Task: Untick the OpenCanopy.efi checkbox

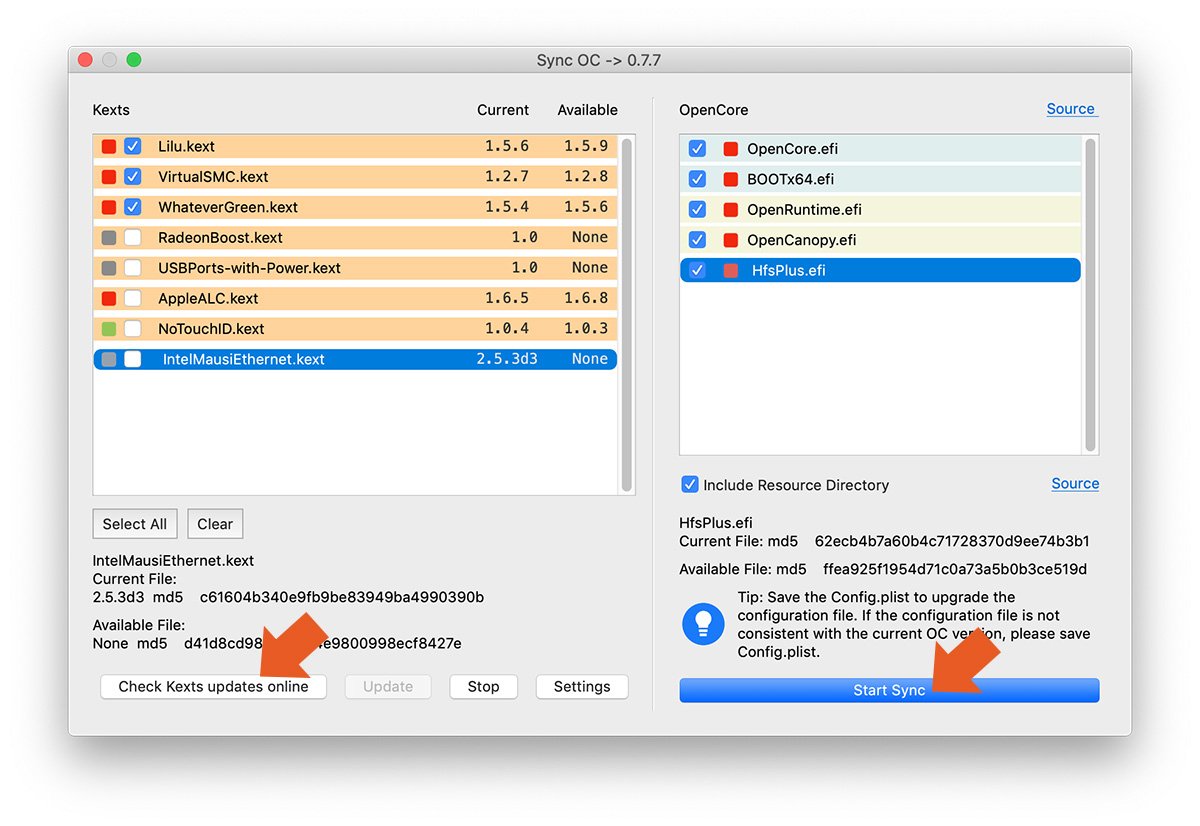Action: click(x=698, y=240)
